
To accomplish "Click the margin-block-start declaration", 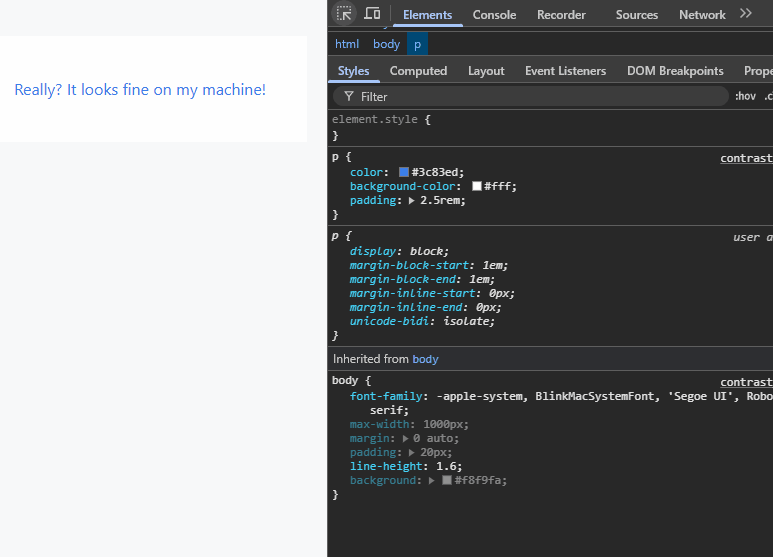I will (x=429, y=265).
